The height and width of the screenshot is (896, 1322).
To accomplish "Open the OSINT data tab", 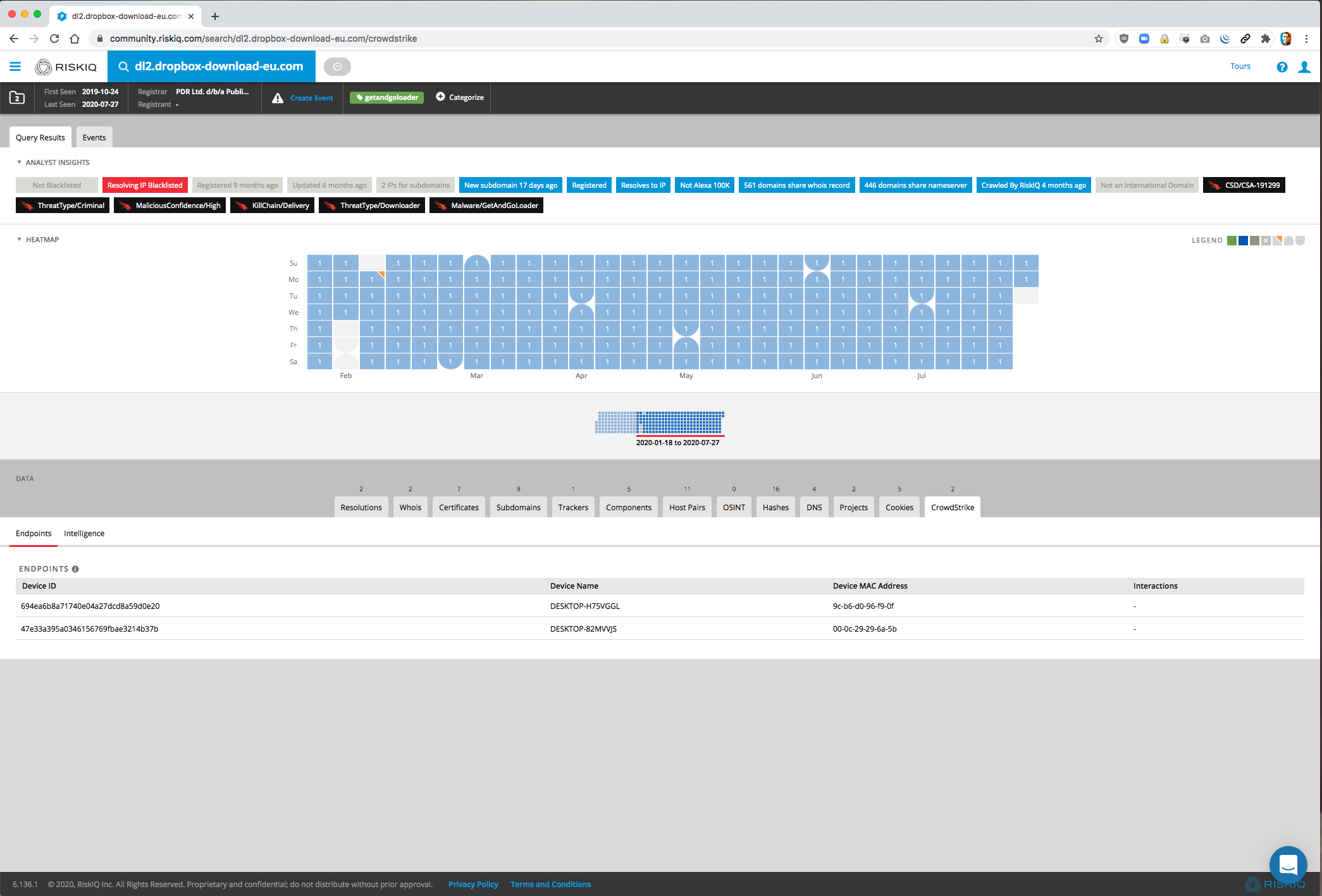I will coord(734,507).
